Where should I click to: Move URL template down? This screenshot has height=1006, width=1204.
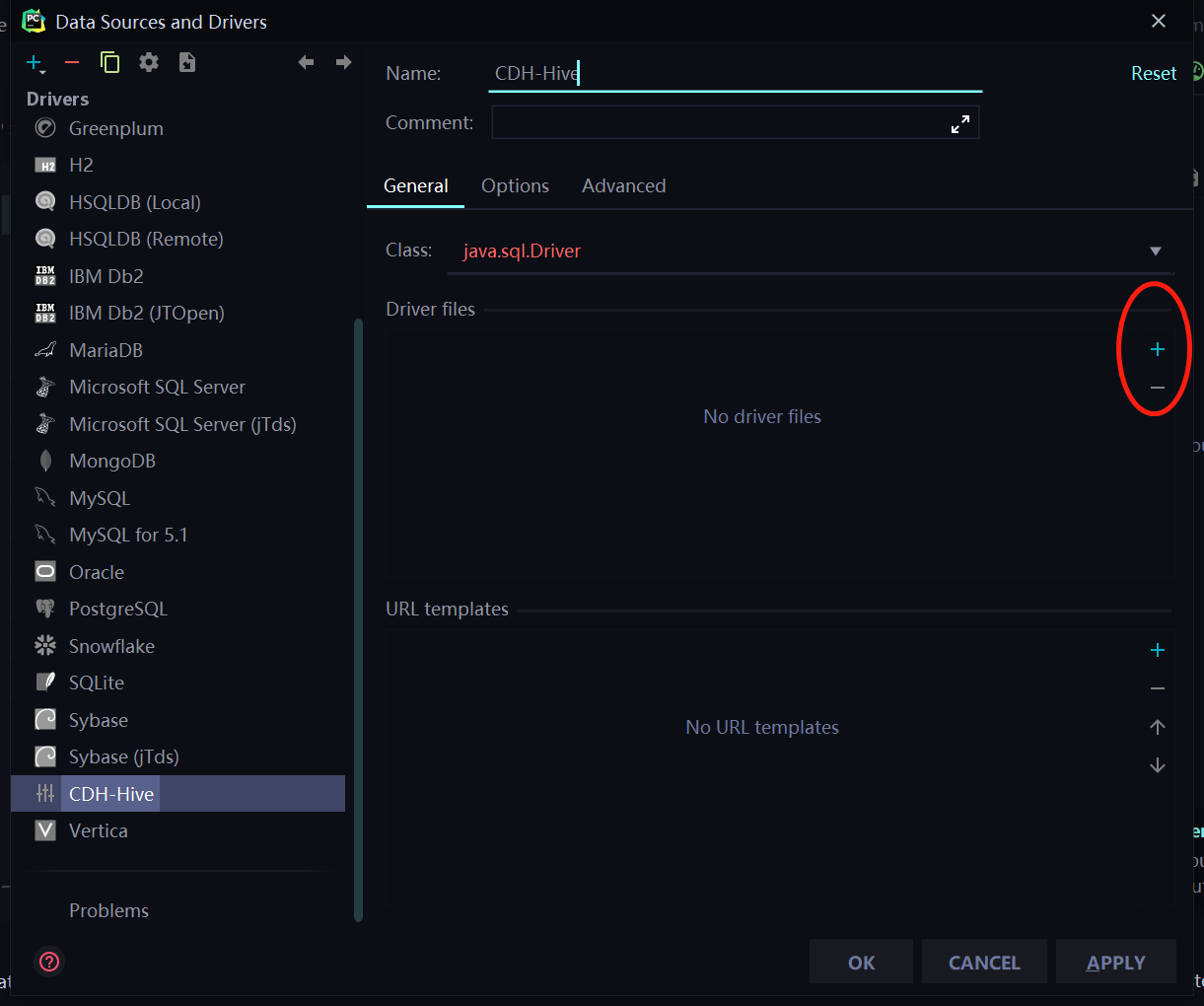pos(1158,765)
